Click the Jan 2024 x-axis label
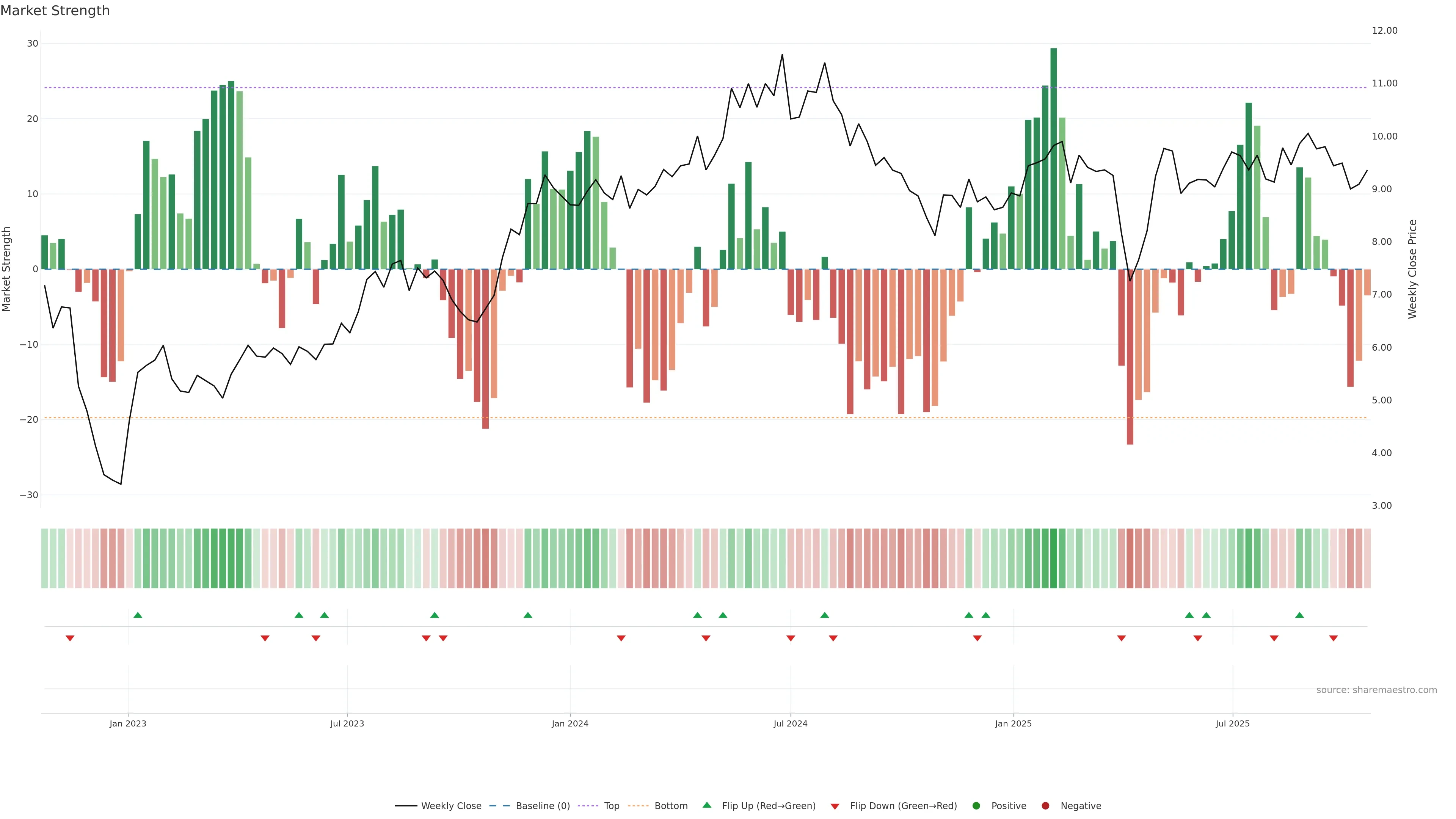Viewport: 1456px width, 819px height. coord(570,723)
